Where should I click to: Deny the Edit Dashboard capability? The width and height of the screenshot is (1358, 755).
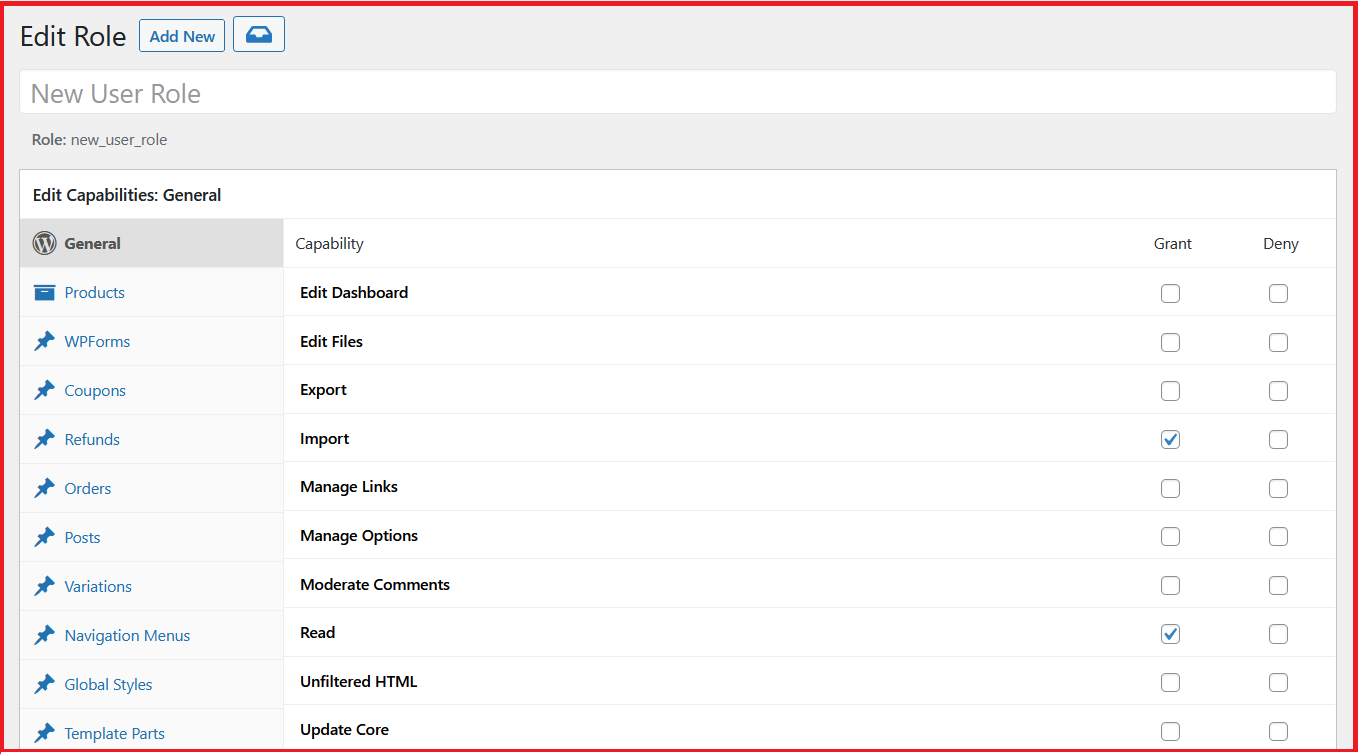click(1278, 293)
